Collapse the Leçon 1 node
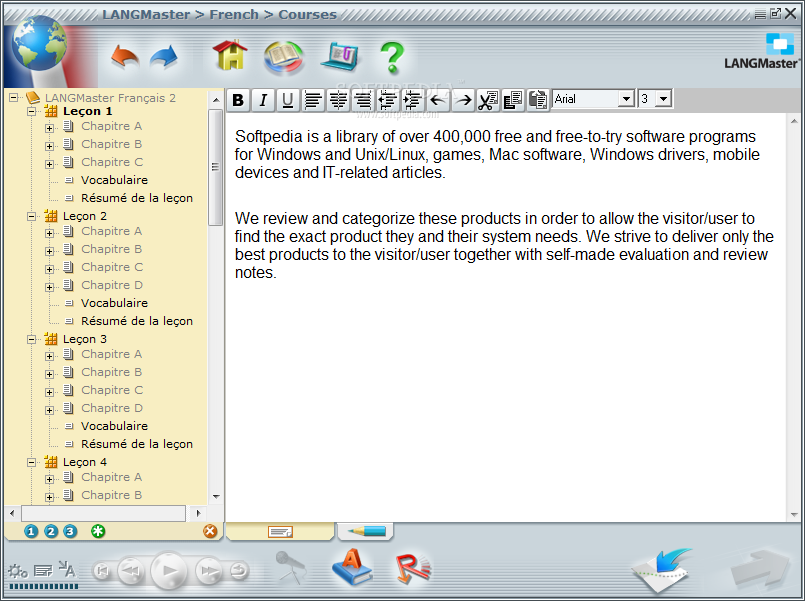The image size is (805, 601). click(x=32, y=111)
